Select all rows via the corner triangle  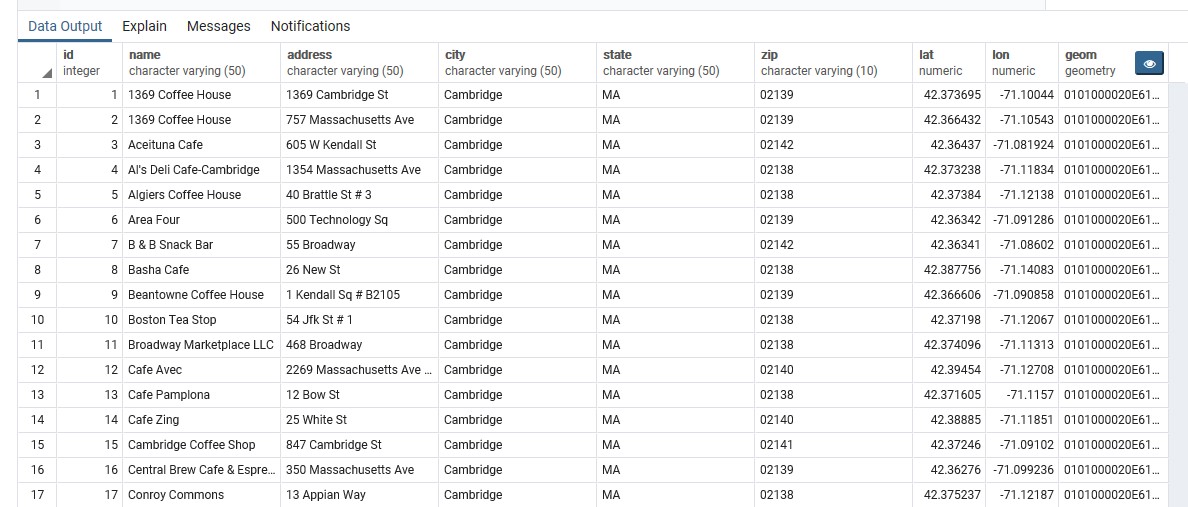(x=47, y=74)
